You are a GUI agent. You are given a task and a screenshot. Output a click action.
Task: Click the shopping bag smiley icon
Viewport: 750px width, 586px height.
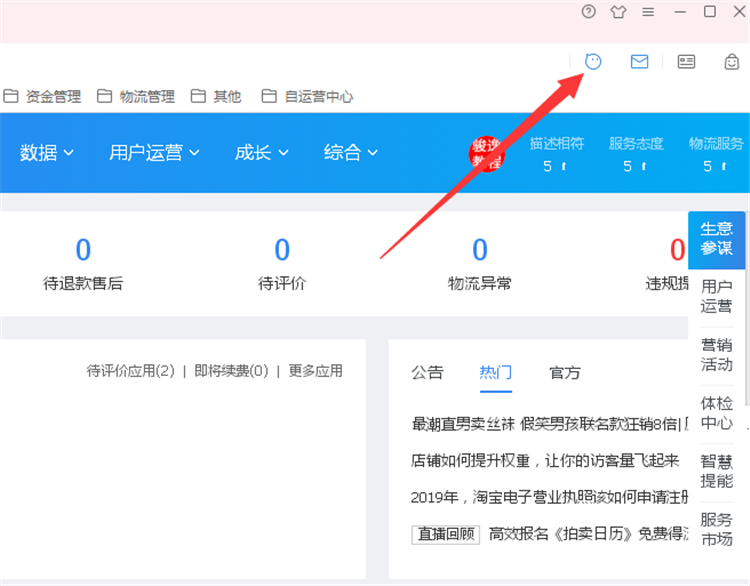click(x=732, y=61)
